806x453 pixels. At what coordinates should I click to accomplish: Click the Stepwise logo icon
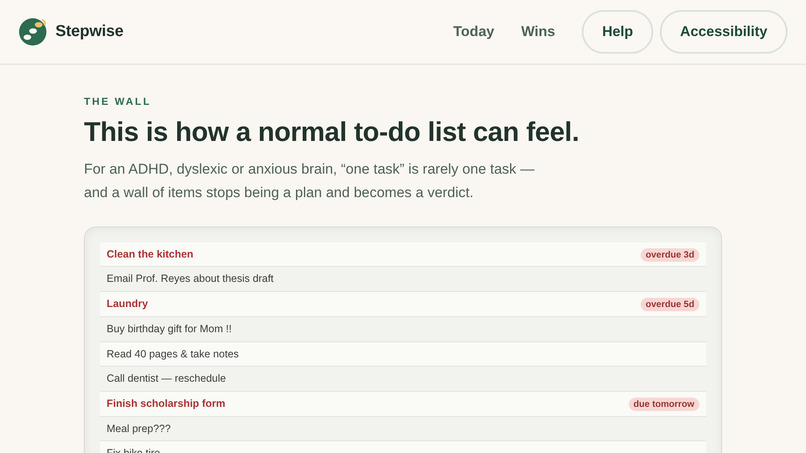coord(32,31)
